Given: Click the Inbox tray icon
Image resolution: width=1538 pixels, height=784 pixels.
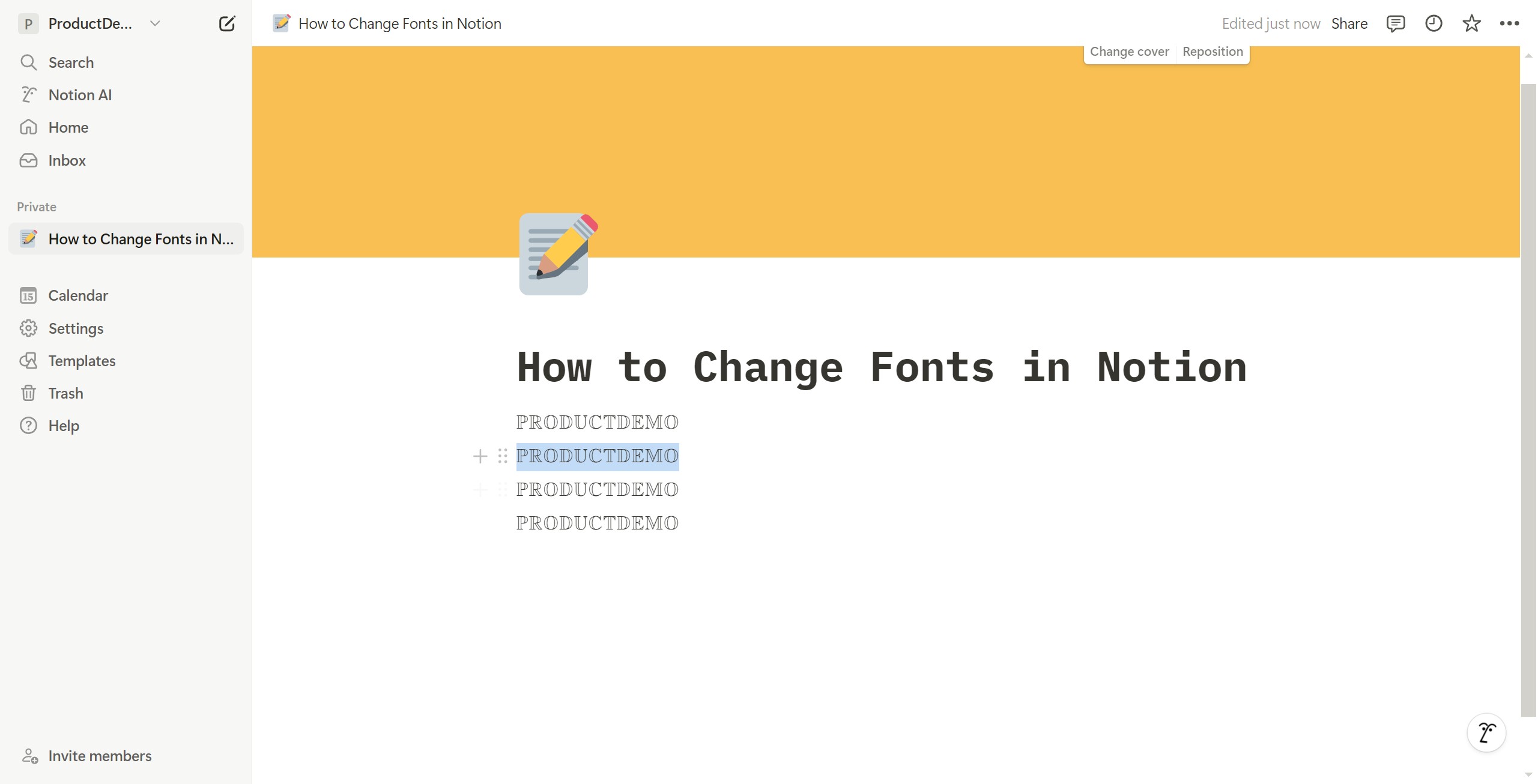Looking at the screenshot, I should 28,160.
